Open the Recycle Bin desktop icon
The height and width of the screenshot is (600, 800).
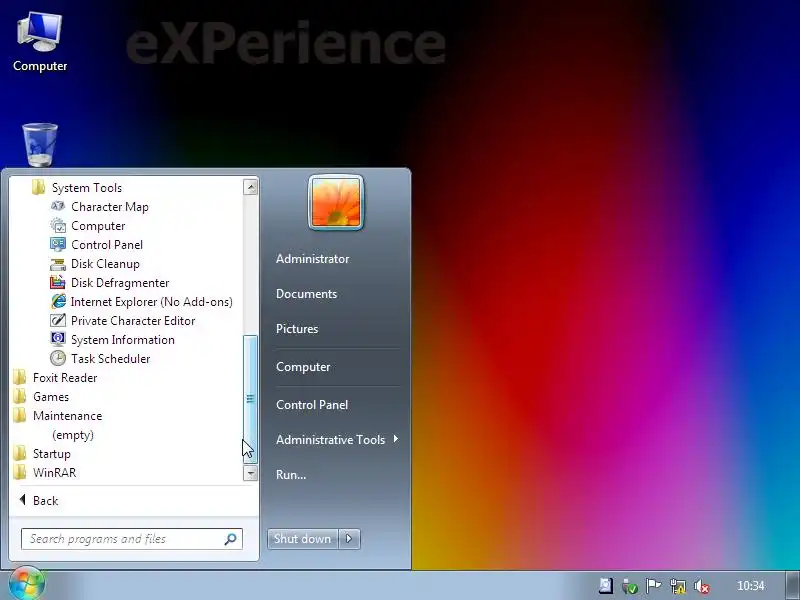40,145
